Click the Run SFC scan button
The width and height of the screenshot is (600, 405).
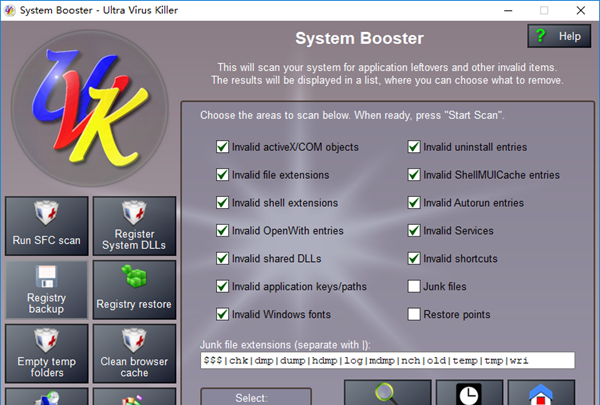pyautogui.click(x=47, y=226)
